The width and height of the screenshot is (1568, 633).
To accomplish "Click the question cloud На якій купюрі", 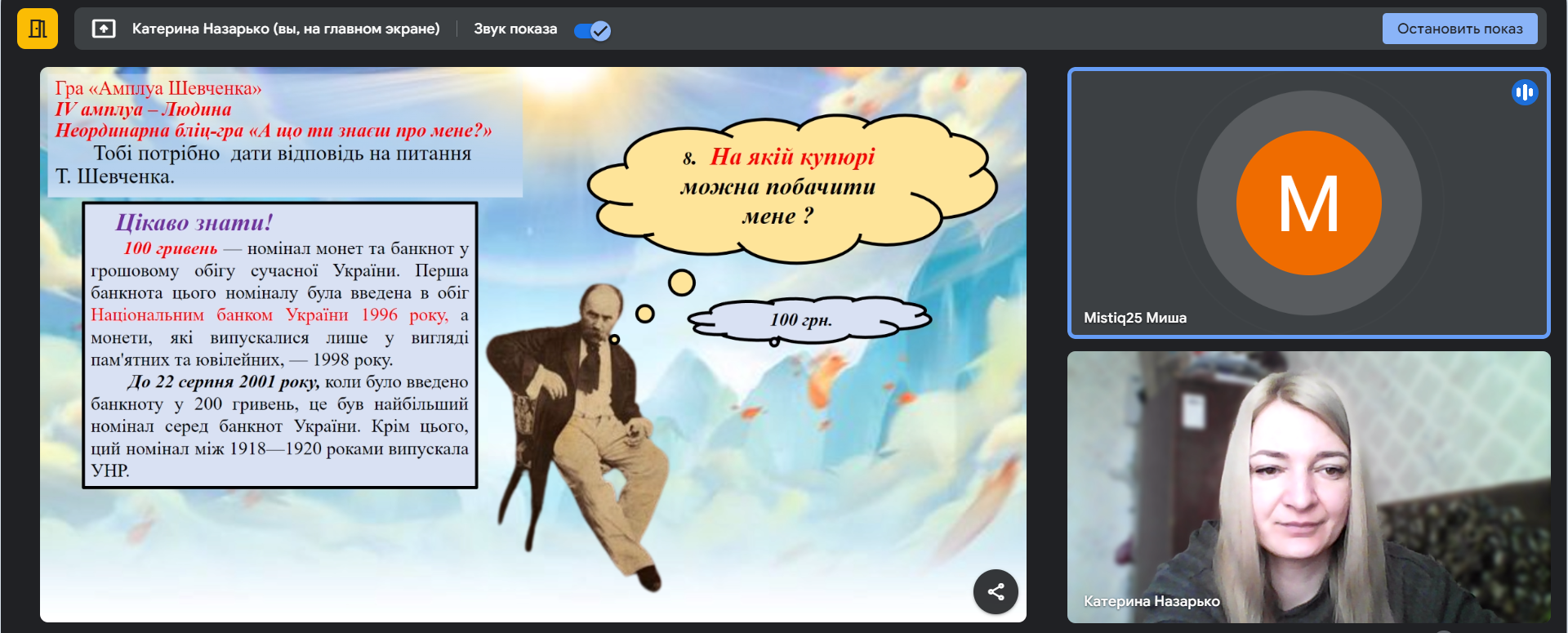I will [780, 186].
